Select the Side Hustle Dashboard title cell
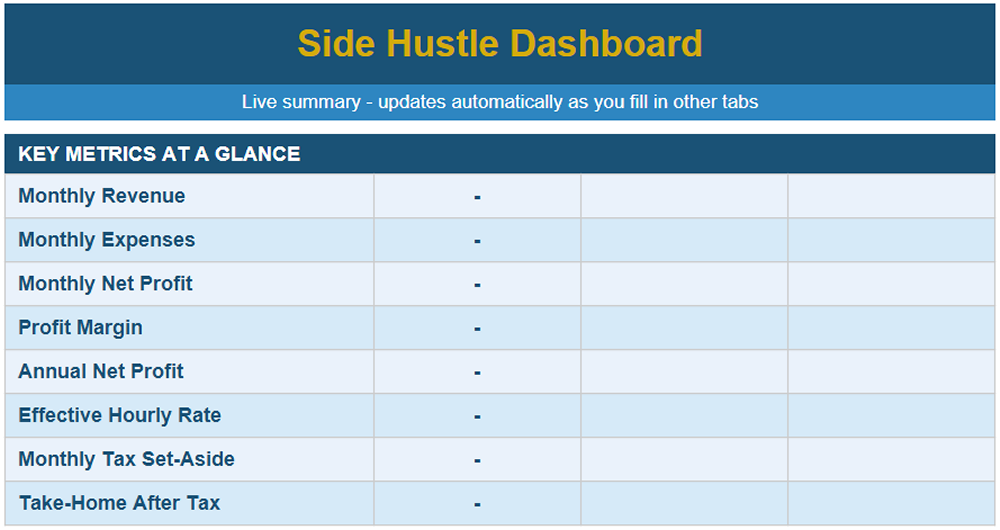The height and width of the screenshot is (530, 1000). [x=500, y=44]
